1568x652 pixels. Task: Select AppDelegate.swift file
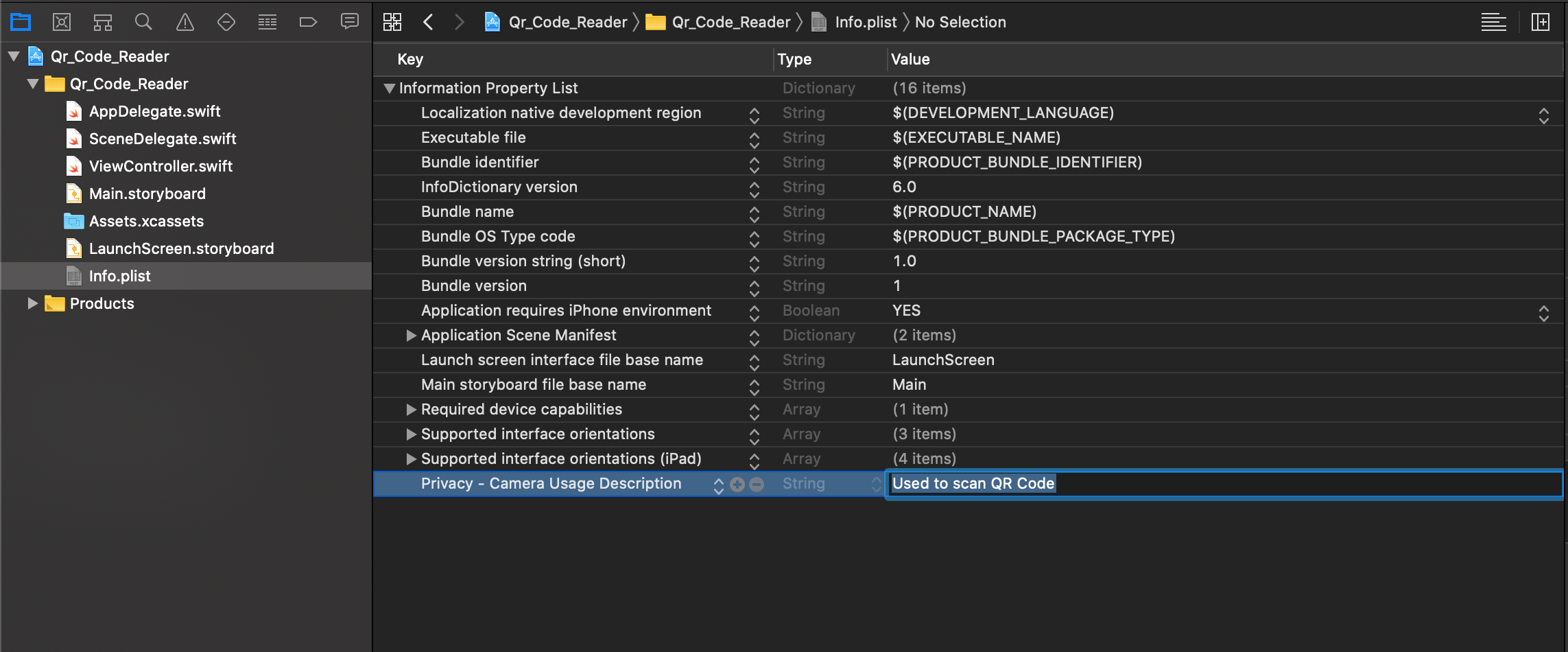pos(154,111)
